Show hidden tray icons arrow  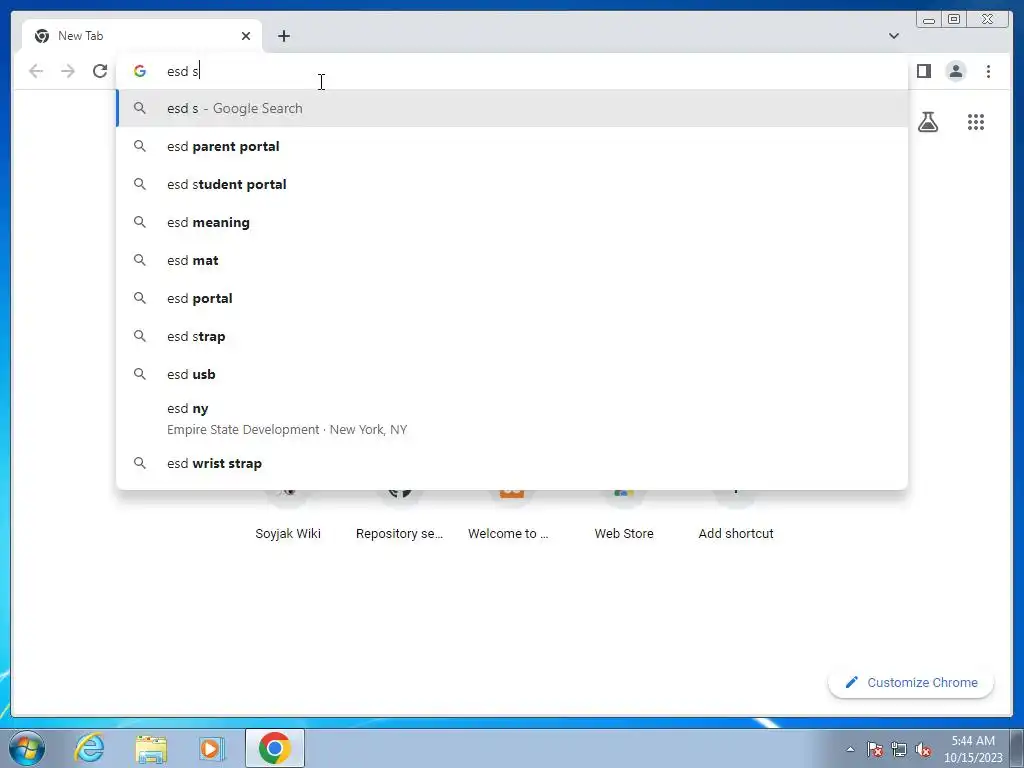[850, 749]
